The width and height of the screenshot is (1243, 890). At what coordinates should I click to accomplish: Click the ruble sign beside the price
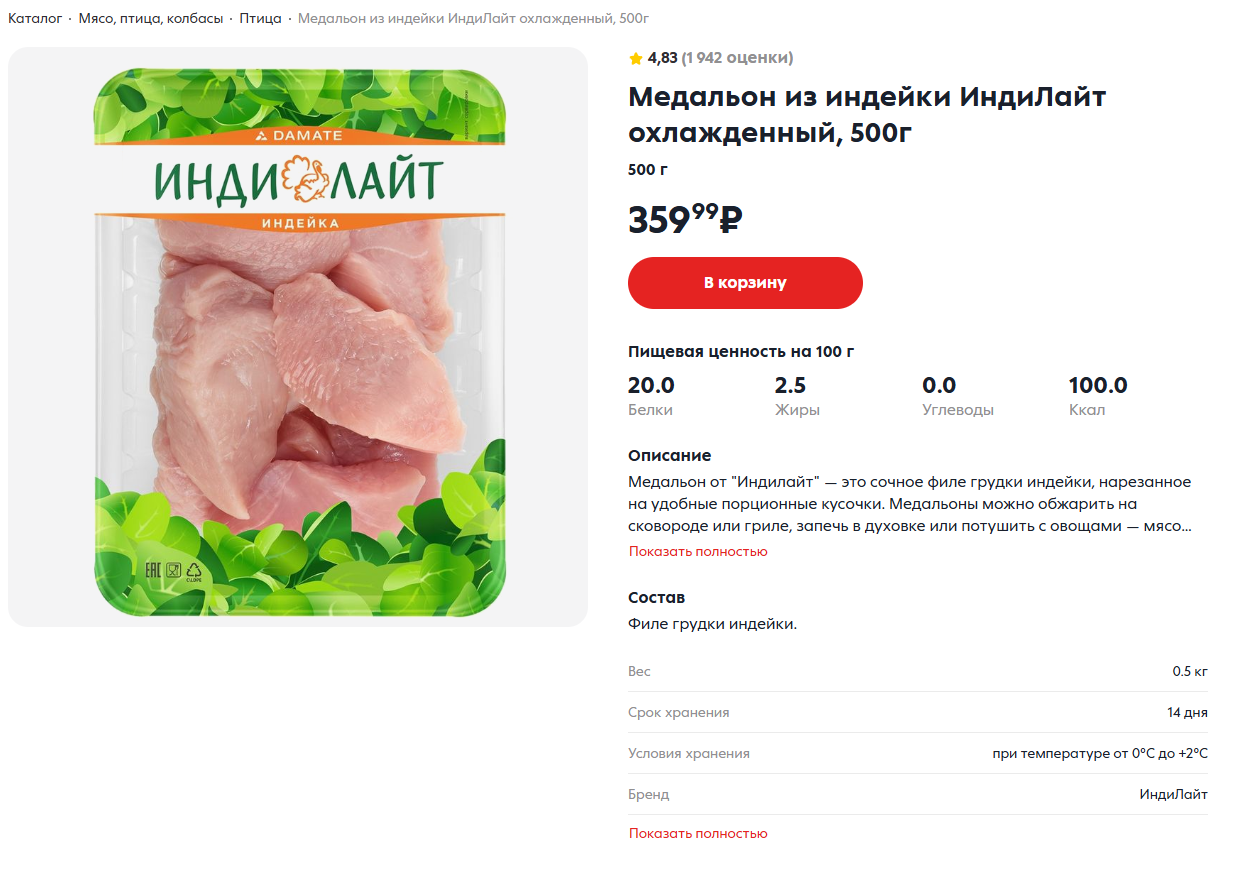[x=731, y=220]
